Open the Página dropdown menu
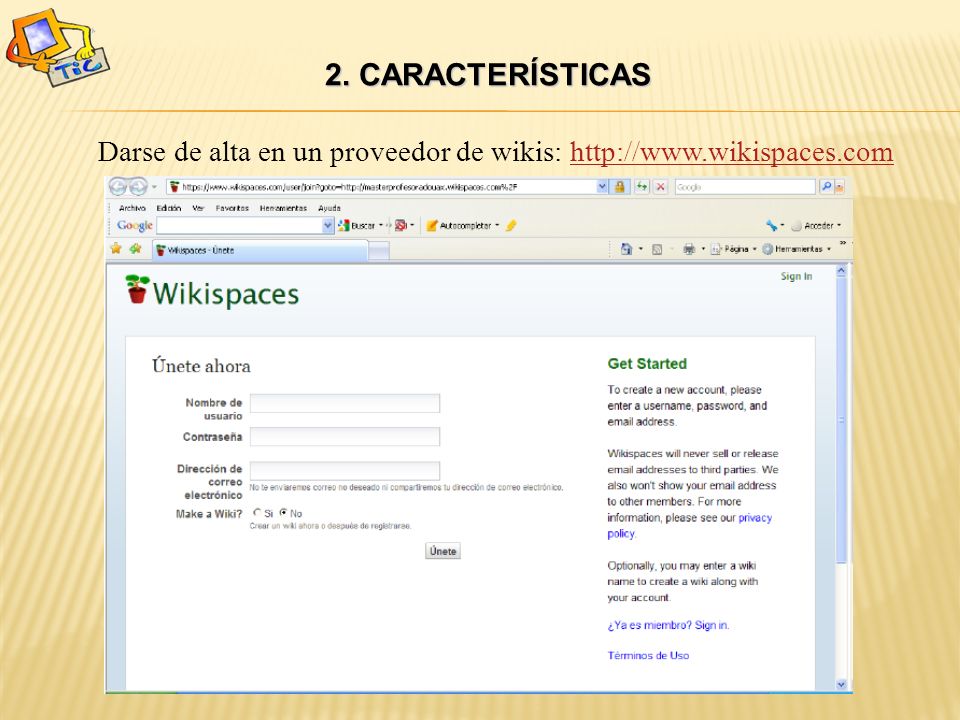 [x=733, y=249]
